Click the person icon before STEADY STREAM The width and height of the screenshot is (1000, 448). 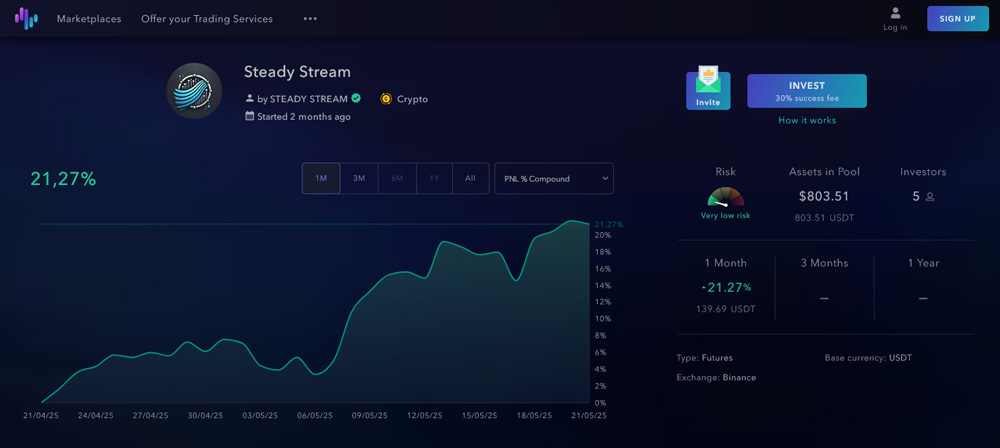[x=249, y=99]
